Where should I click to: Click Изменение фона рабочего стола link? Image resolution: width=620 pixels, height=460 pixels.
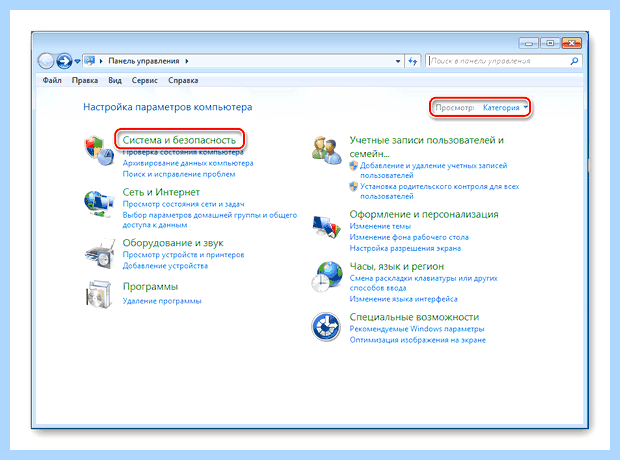pyautogui.click(x=409, y=237)
